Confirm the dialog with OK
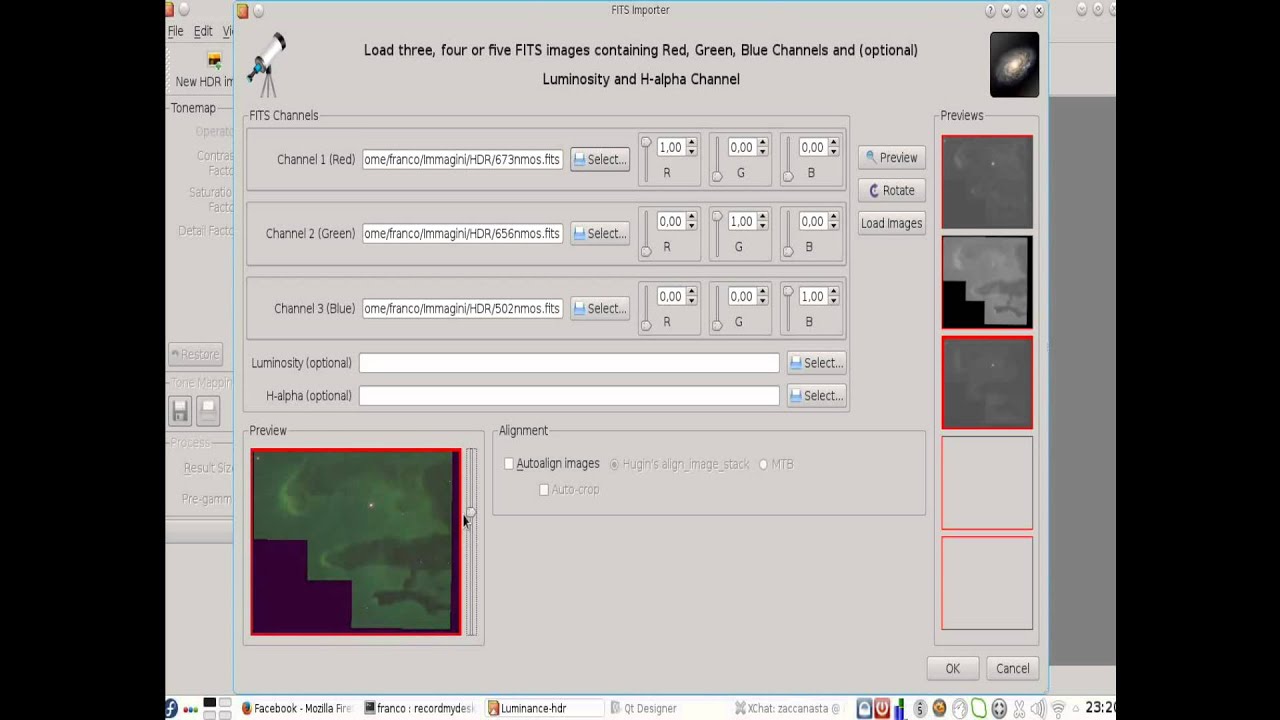 [952, 669]
